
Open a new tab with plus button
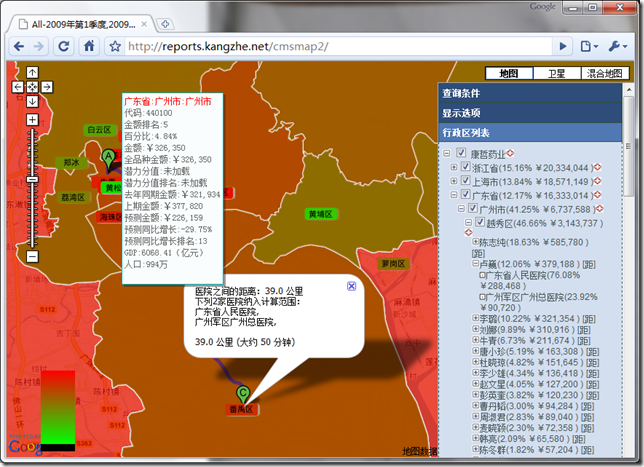pos(165,24)
